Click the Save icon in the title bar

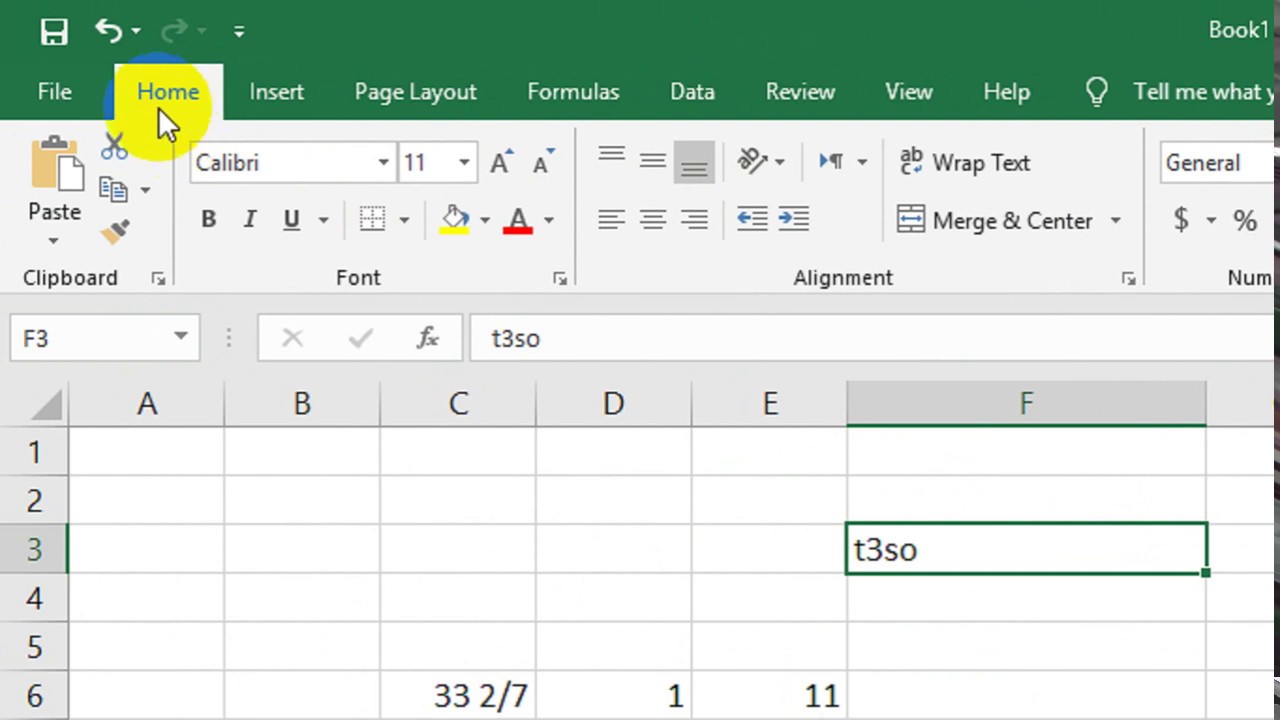point(54,31)
